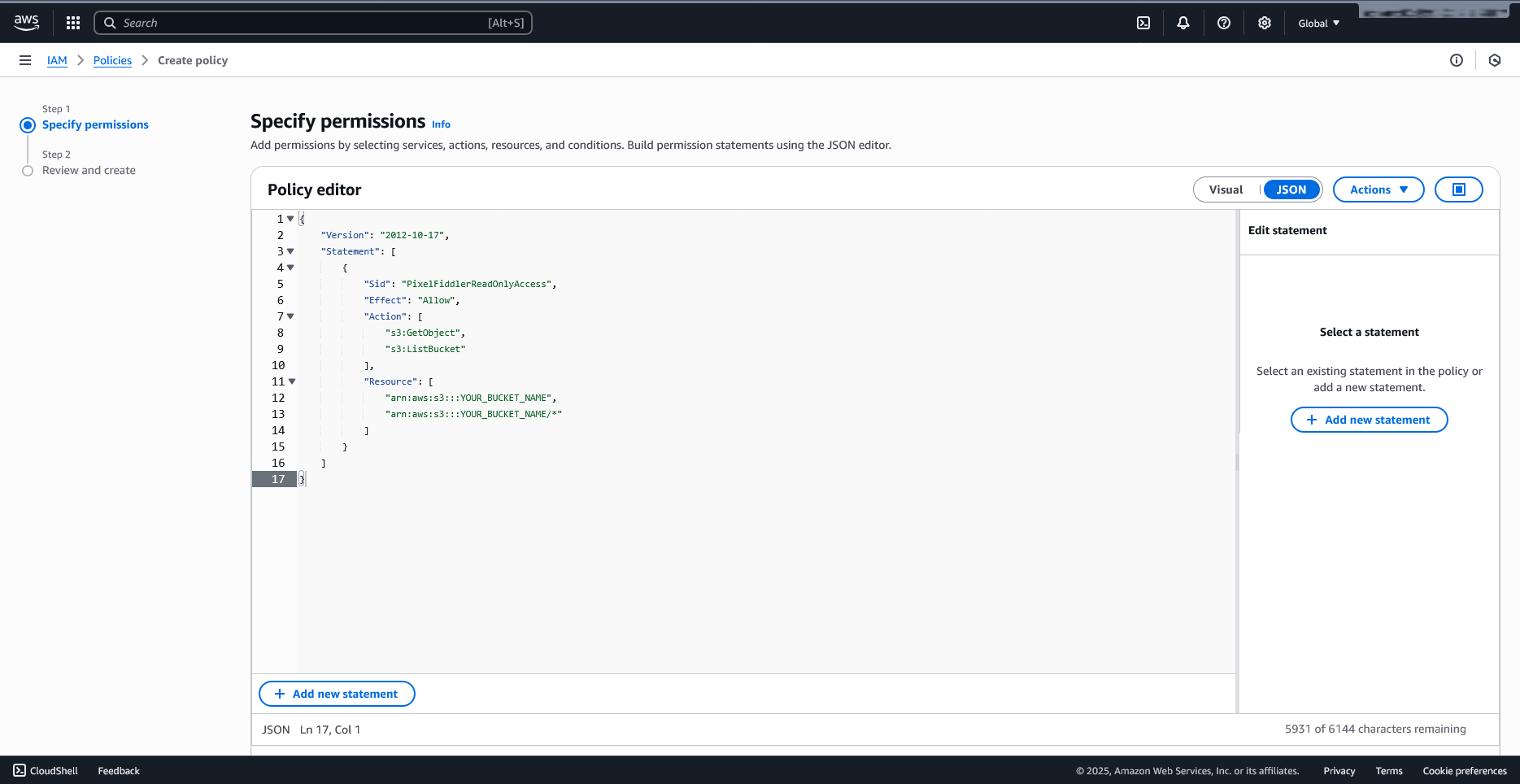Open the help question mark icon

pyautogui.click(x=1224, y=23)
